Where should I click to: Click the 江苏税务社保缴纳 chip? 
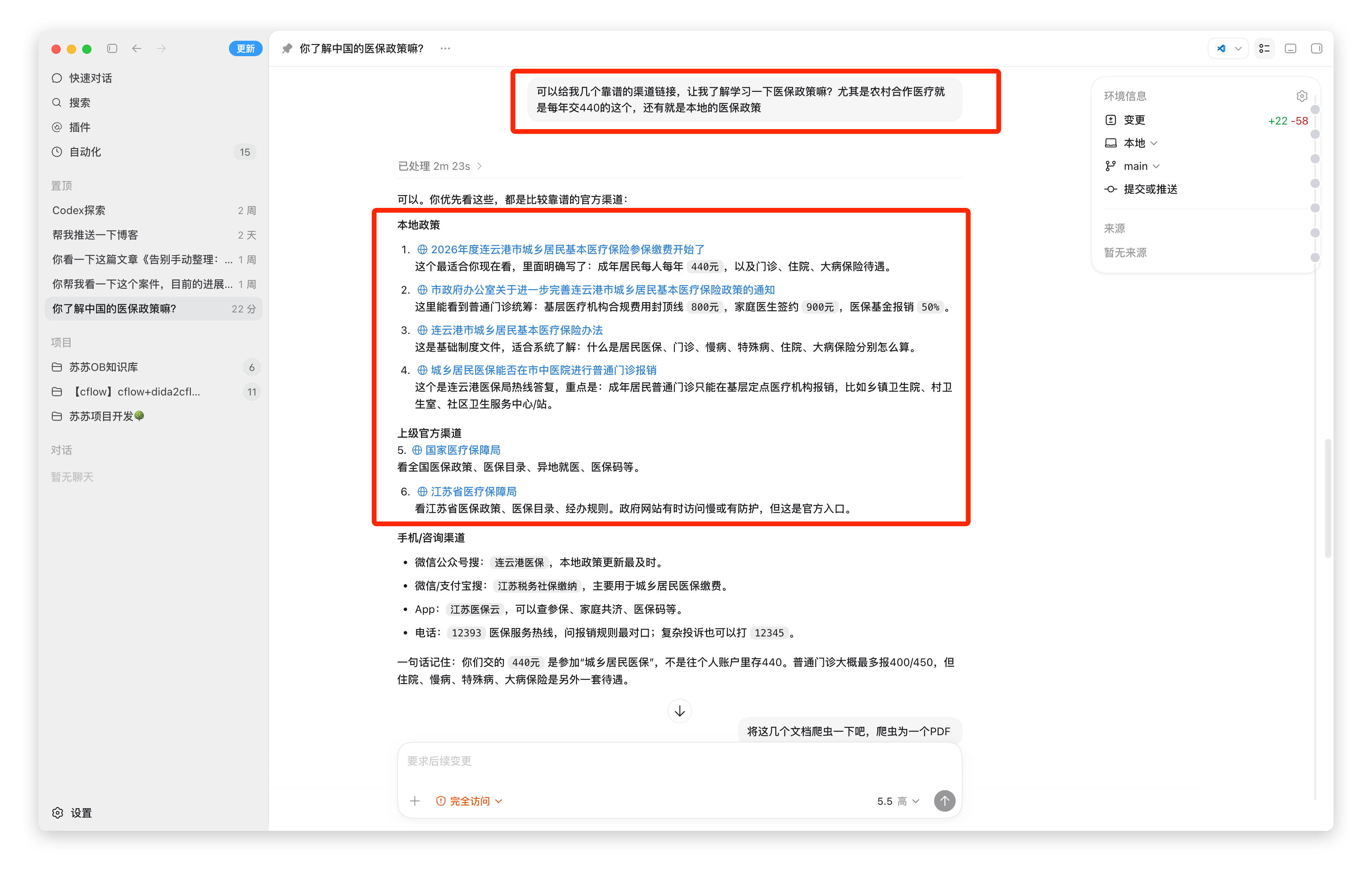pyautogui.click(x=537, y=586)
